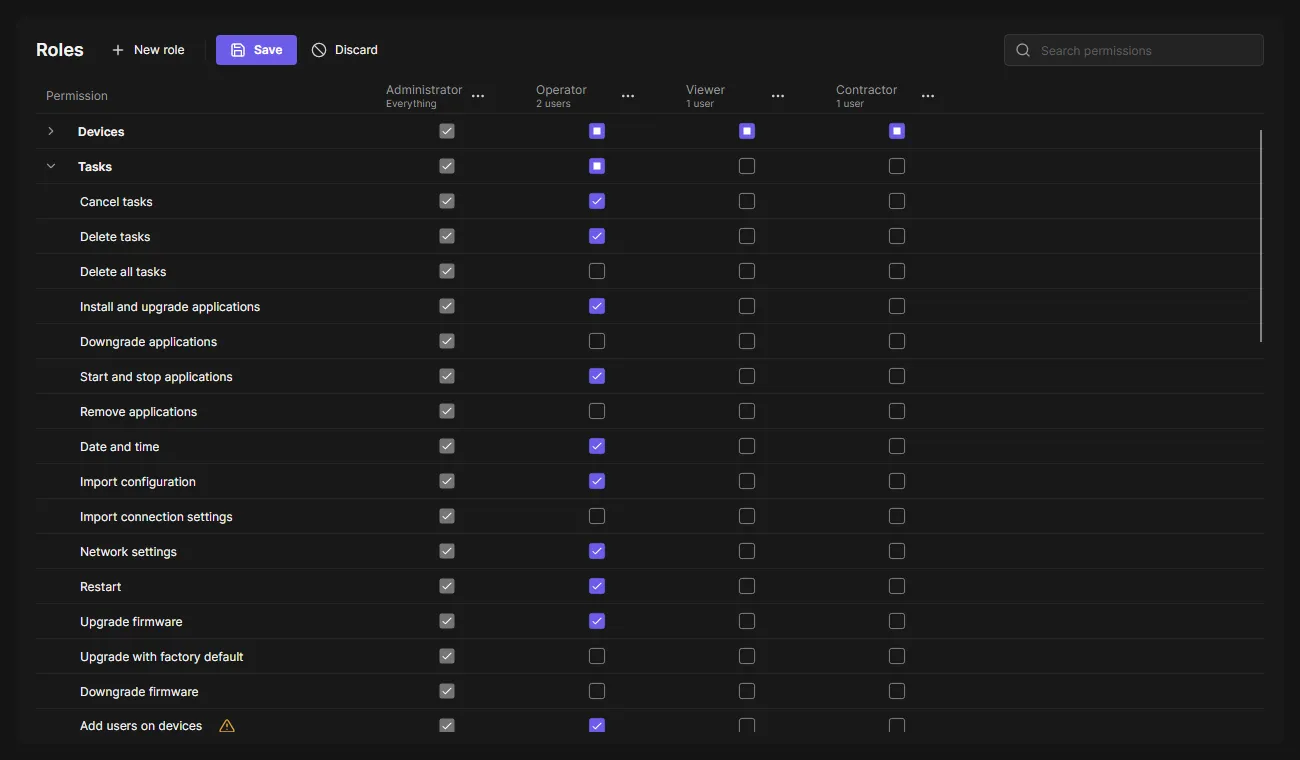1300x760 pixels.
Task: Open the Administrator column three-dot menu
Action: point(478,96)
